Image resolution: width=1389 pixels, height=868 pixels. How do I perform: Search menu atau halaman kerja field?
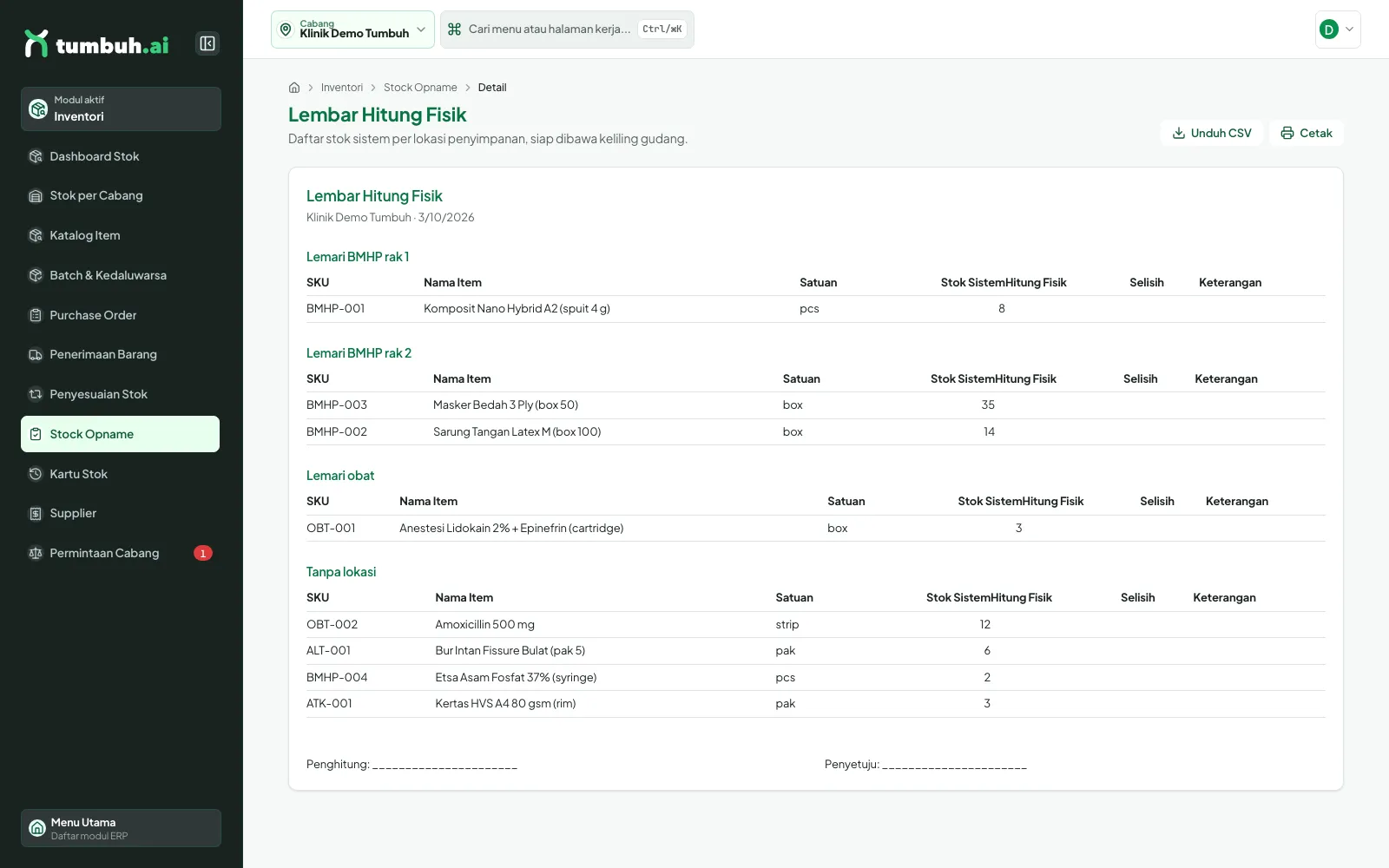pos(567,30)
